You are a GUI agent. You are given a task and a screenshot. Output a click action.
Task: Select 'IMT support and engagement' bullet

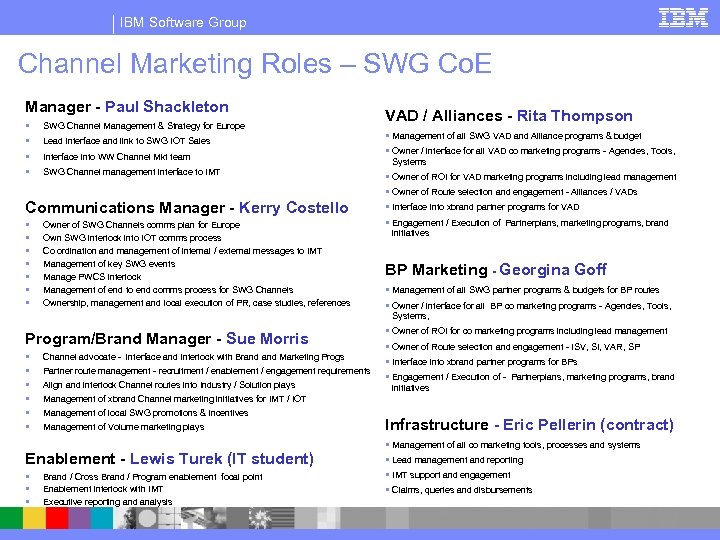pyautogui.click(x=451, y=475)
